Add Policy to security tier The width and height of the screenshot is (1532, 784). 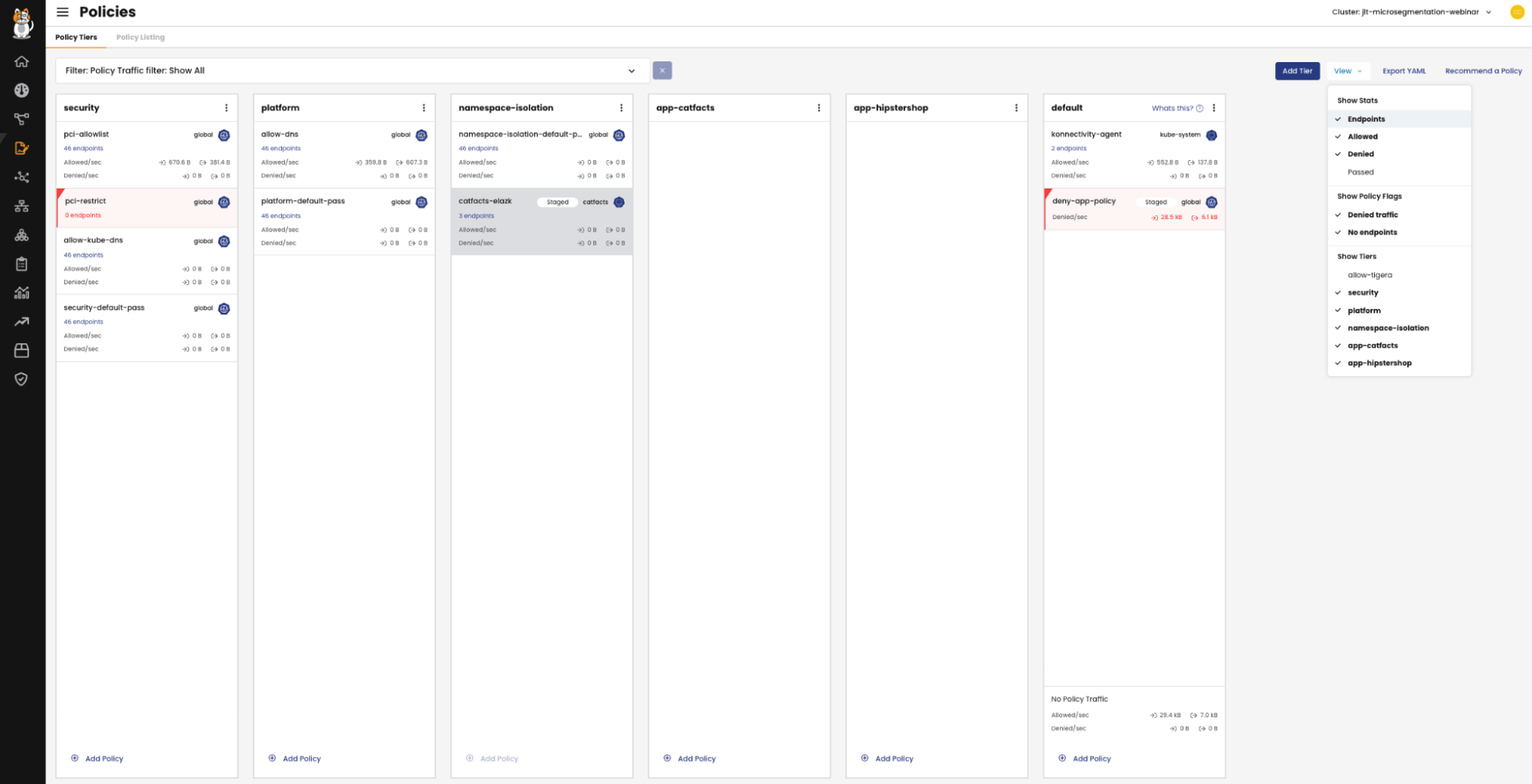[x=97, y=759]
